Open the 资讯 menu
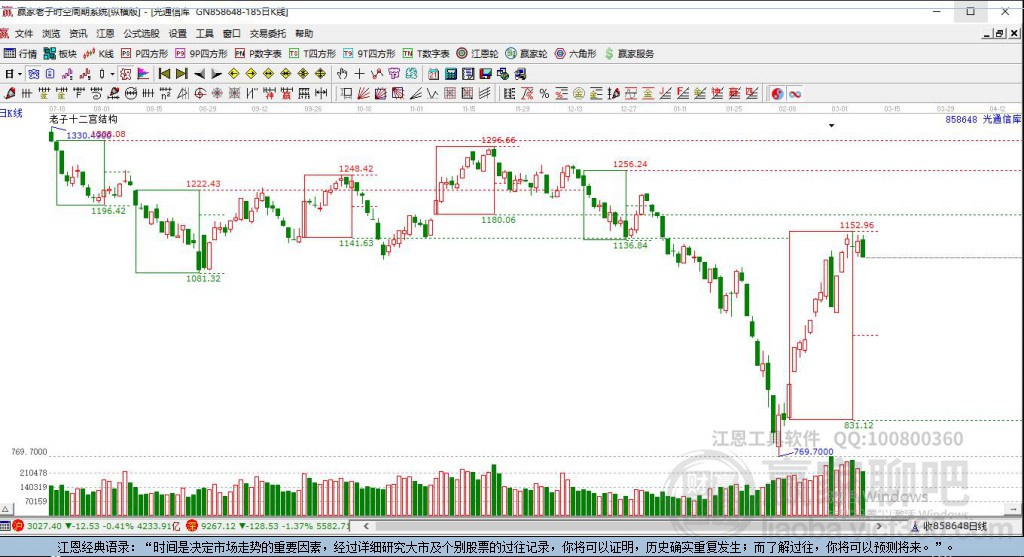Image resolution: width=1024 pixels, height=557 pixels. (x=78, y=33)
